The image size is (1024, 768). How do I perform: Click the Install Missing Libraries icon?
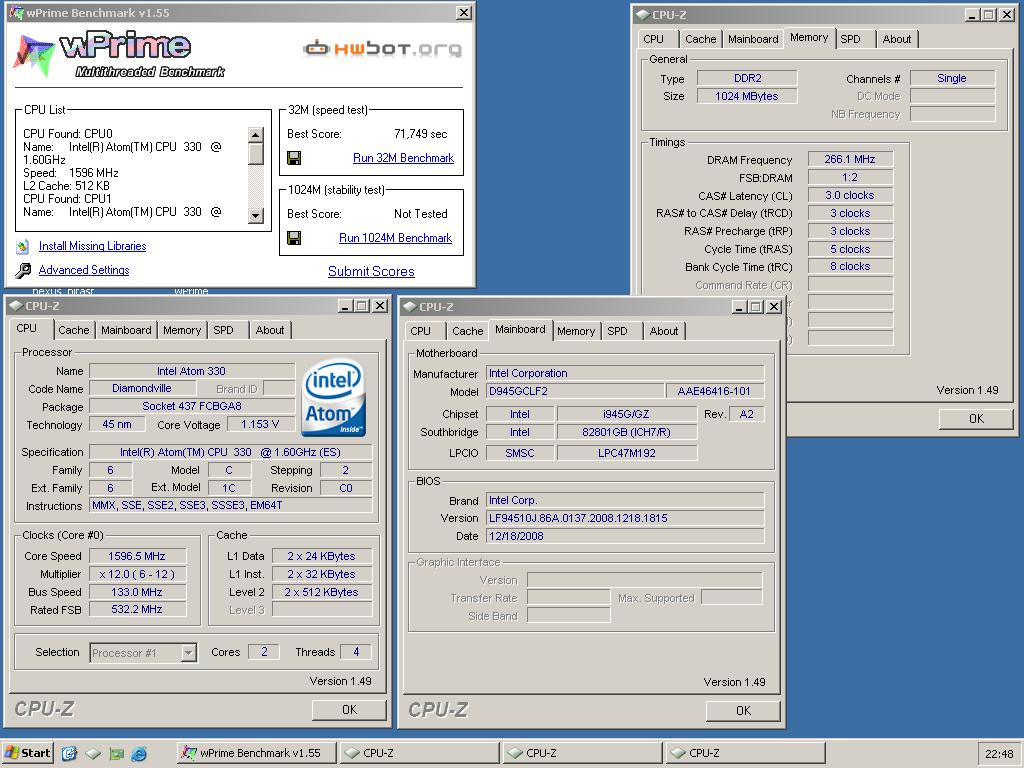pyautogui.click(x=23, y=246)
